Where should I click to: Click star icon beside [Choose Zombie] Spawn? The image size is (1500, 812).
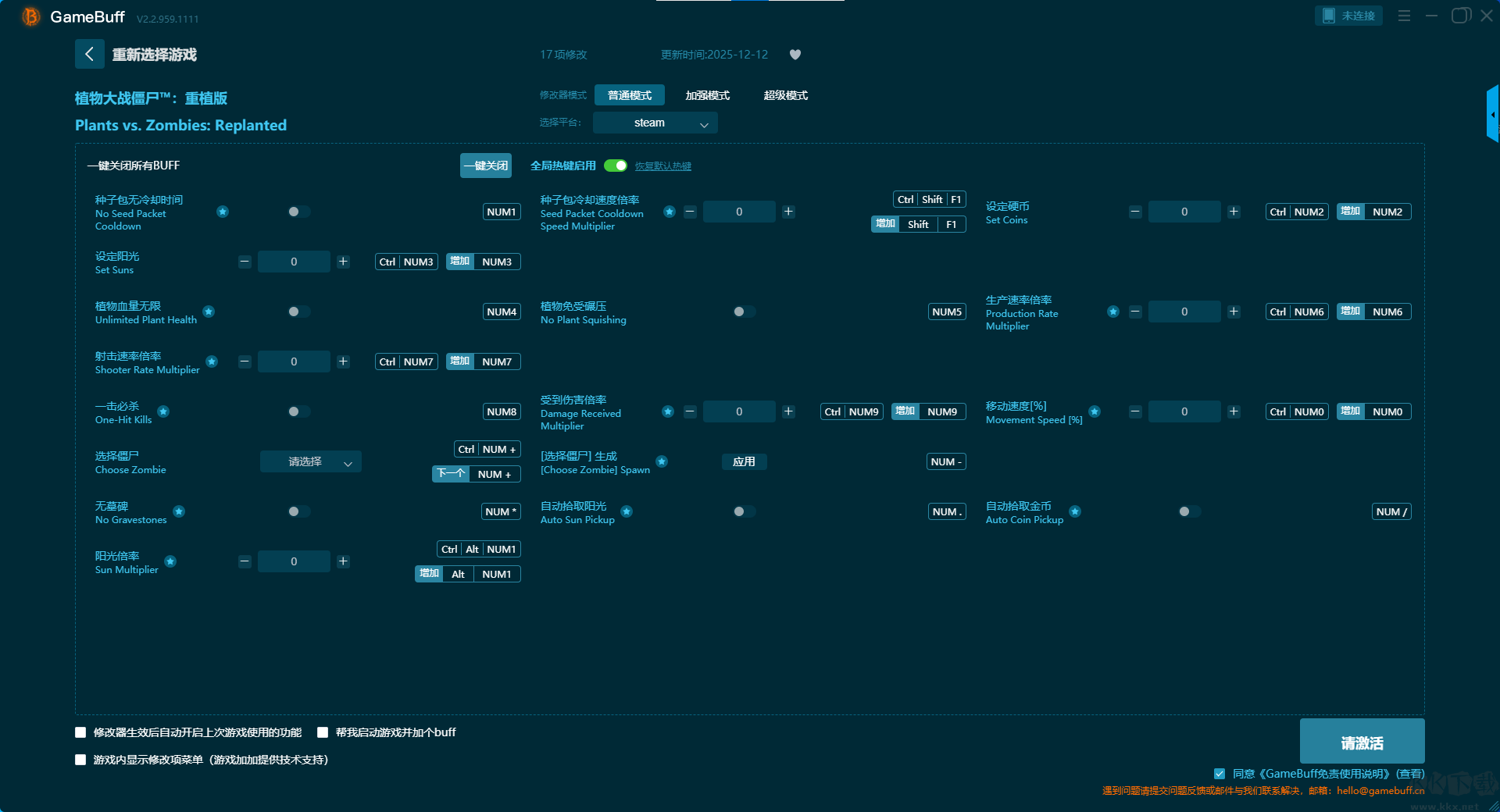click(x=662, y=461)
